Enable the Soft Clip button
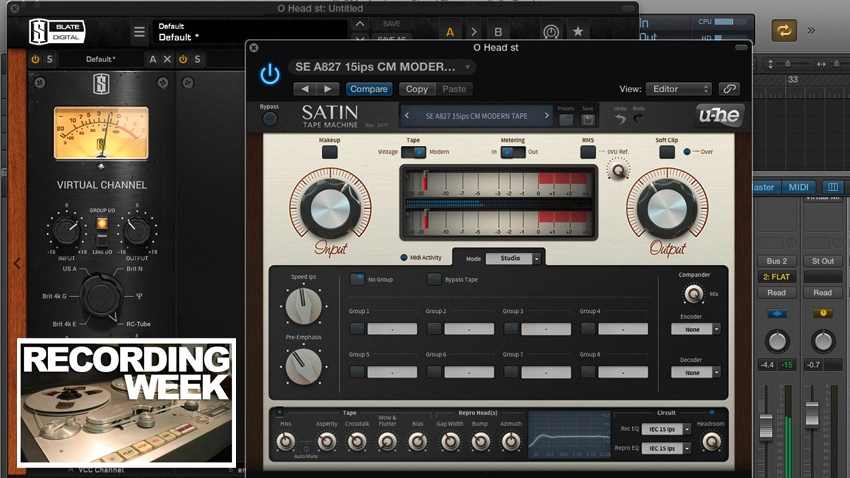The width and height of the screenshot is (850, 478). click(x=667, y=152)
